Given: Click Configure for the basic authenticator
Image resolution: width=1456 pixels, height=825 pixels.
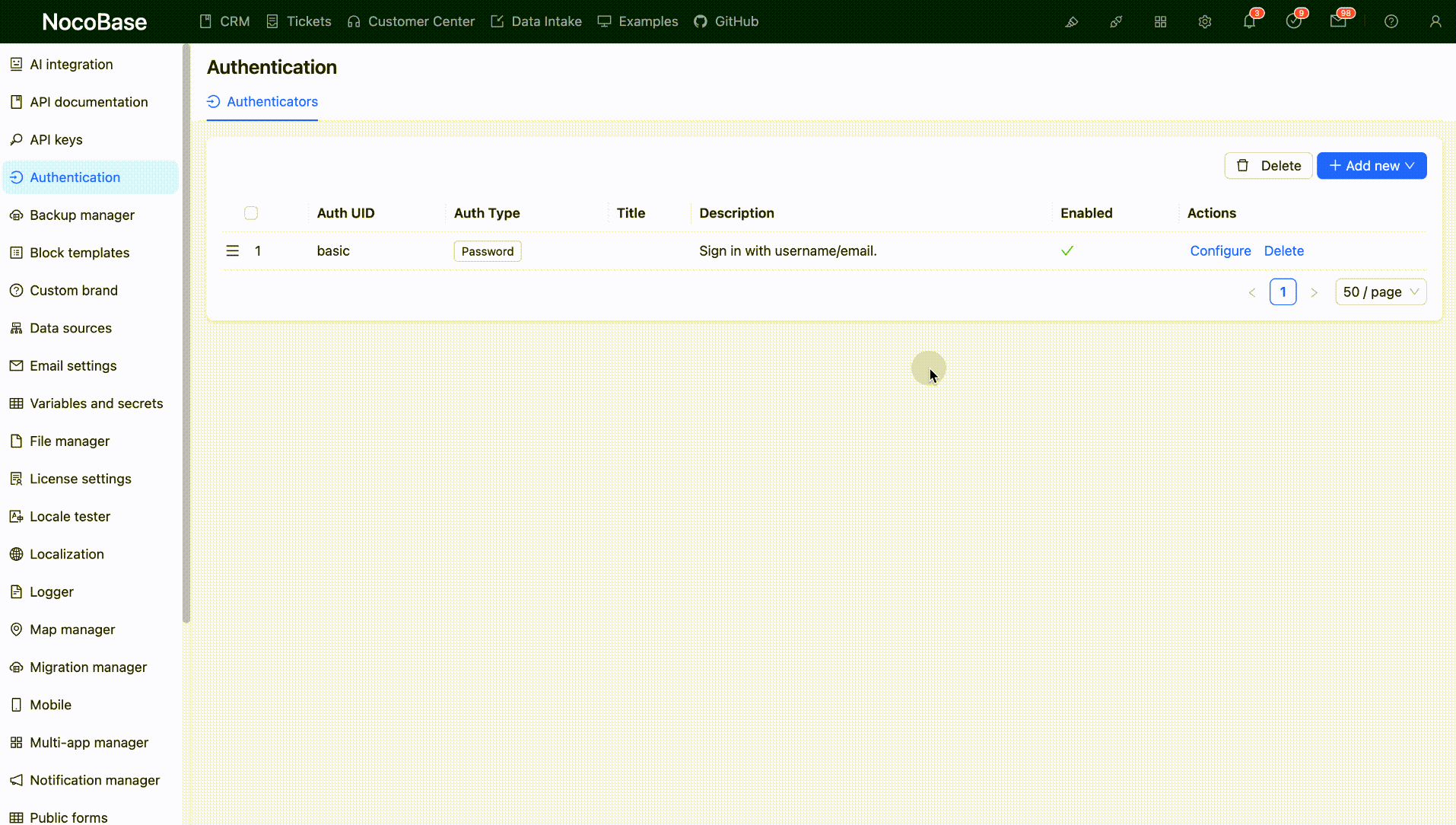Looking at the screenshot, I should point(1220,250).
